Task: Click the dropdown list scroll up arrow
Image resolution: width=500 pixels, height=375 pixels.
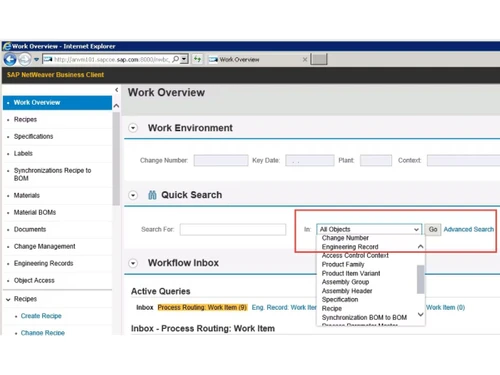Action: [x=421, y=247]
